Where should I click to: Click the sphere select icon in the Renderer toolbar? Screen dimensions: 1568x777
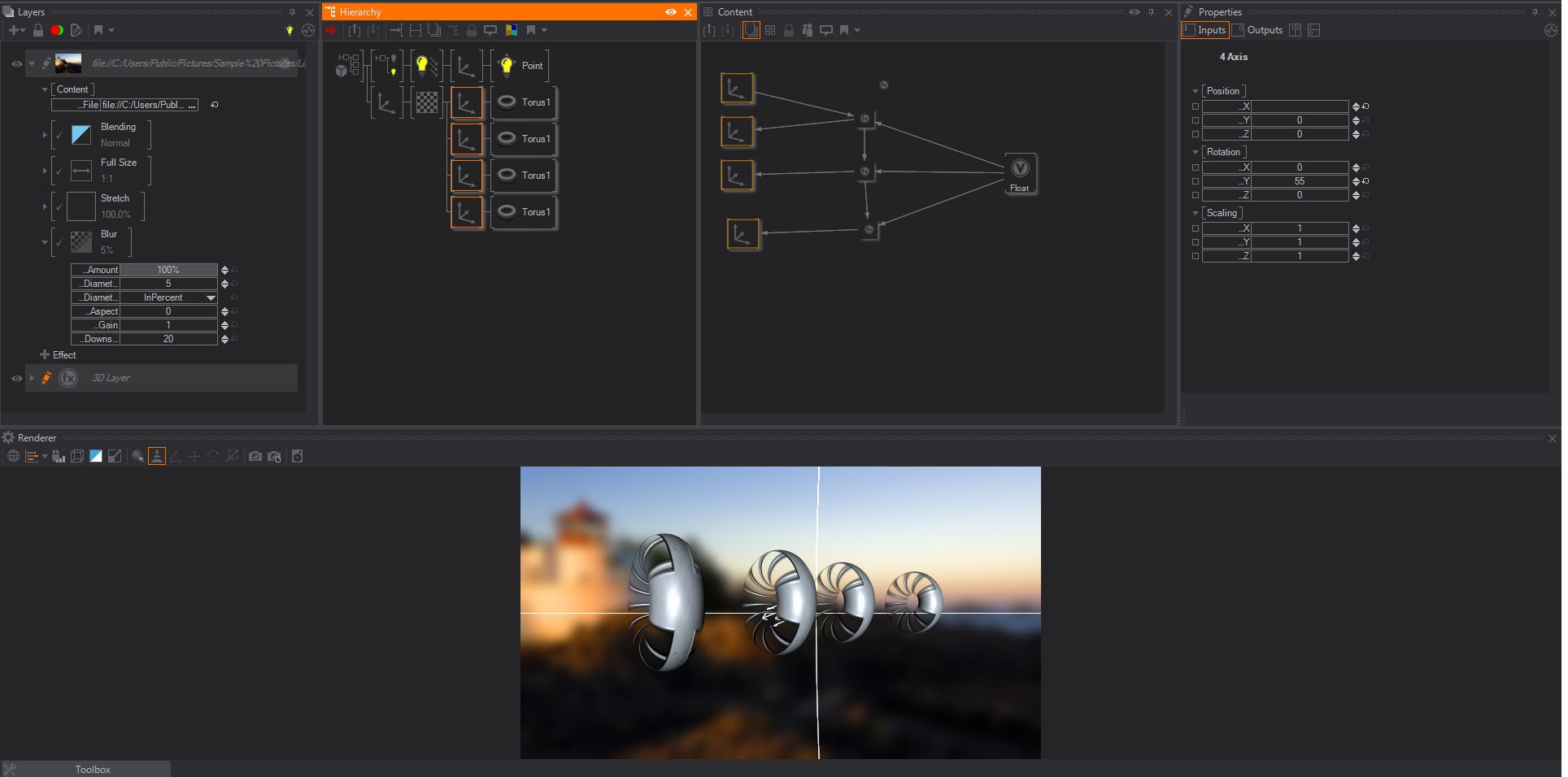138,456
